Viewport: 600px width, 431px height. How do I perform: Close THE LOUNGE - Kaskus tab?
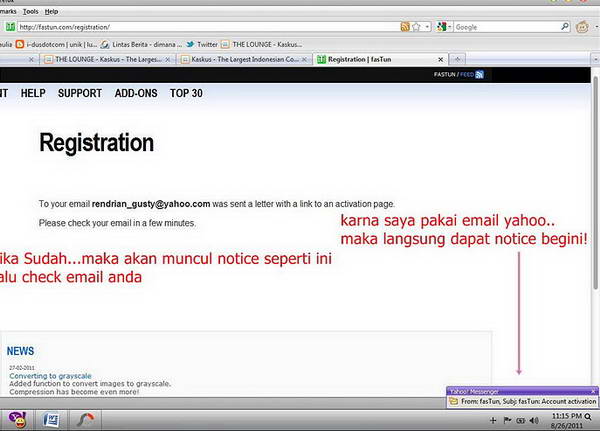168,60
